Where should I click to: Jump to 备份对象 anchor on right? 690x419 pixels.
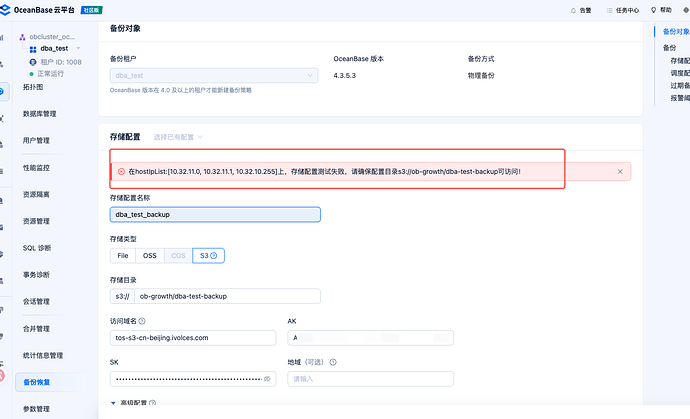click(x=676, y=32)
